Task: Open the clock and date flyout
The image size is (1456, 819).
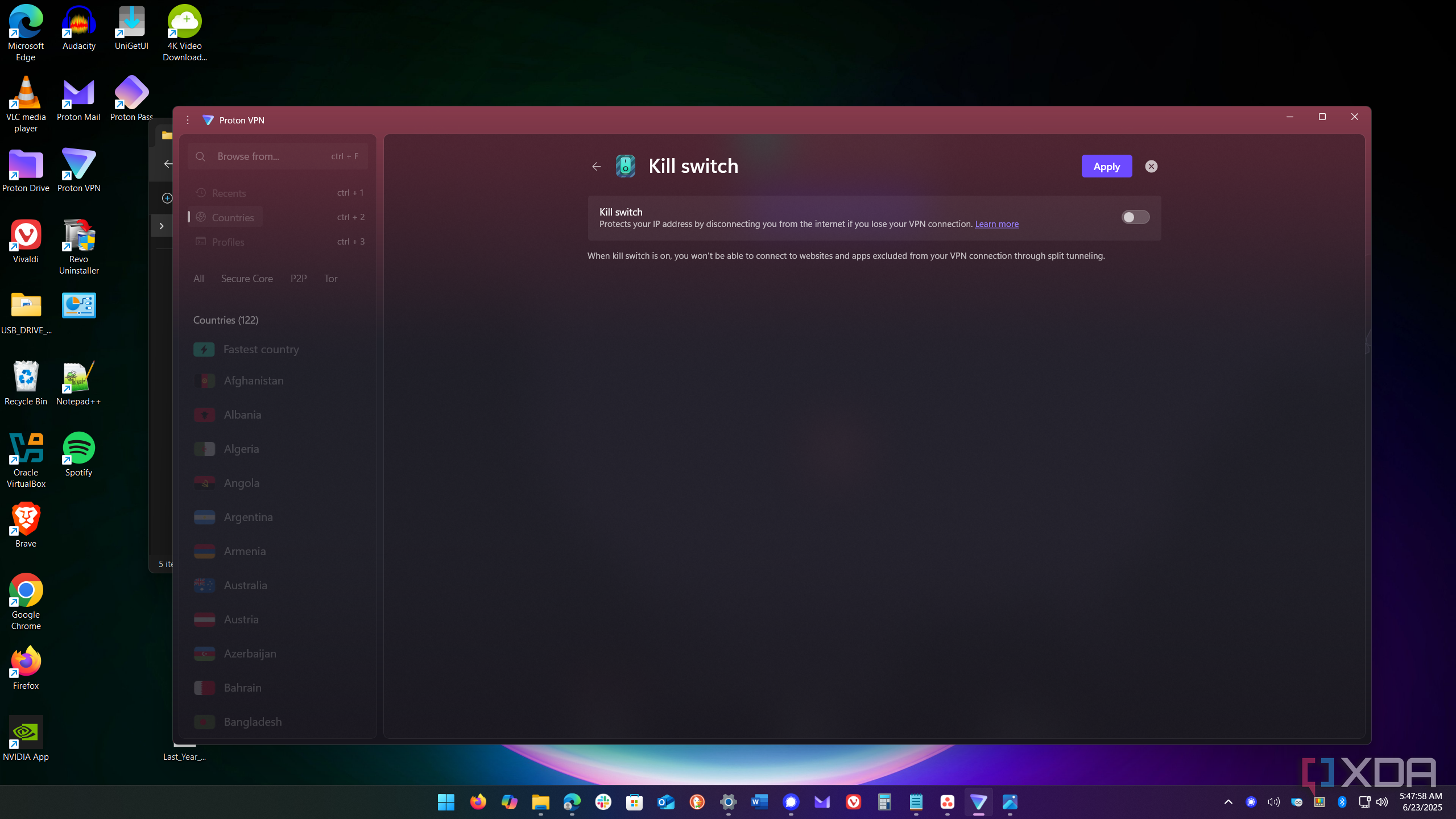Action: pos(1421,802)
